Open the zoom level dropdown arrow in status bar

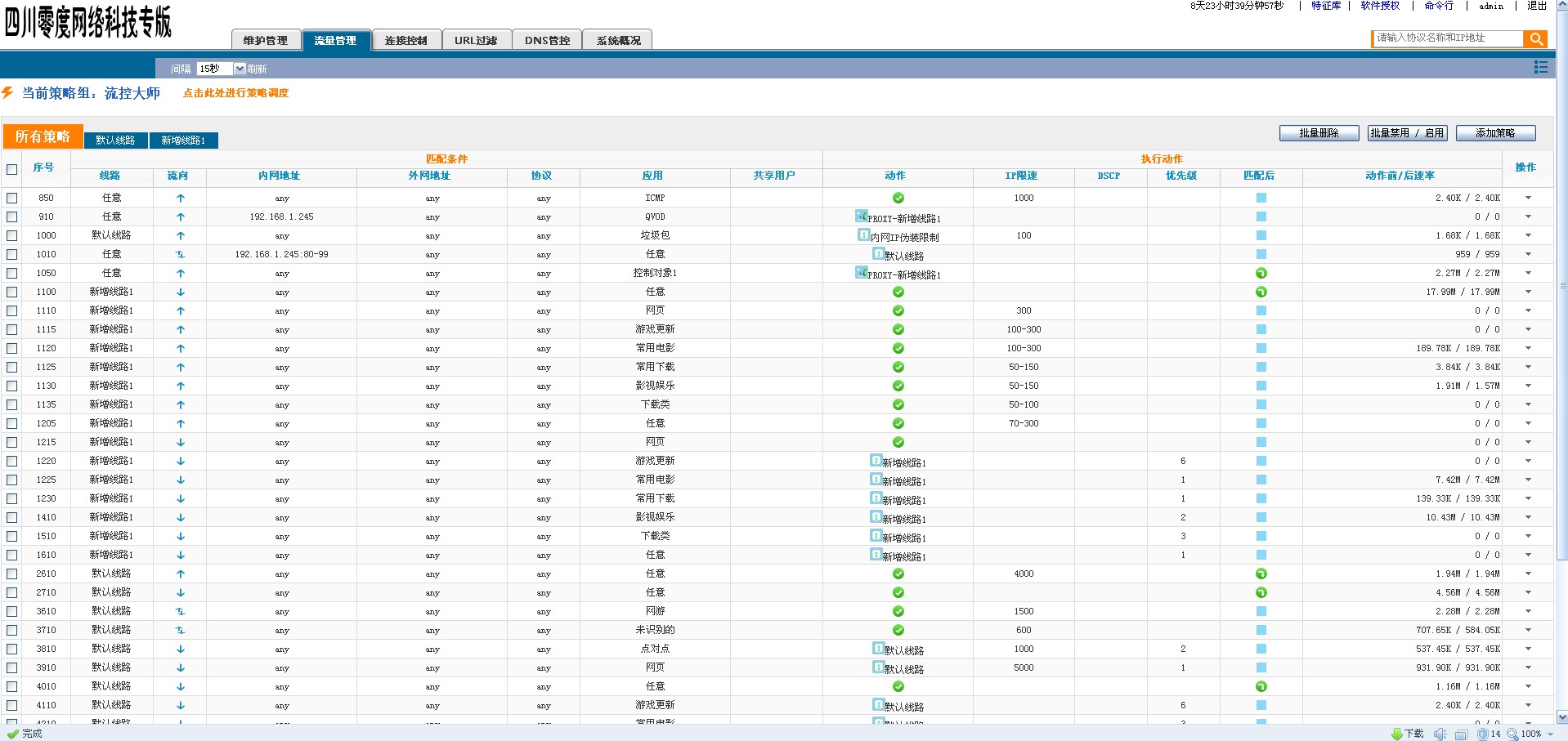click(x=1550, y=734)
